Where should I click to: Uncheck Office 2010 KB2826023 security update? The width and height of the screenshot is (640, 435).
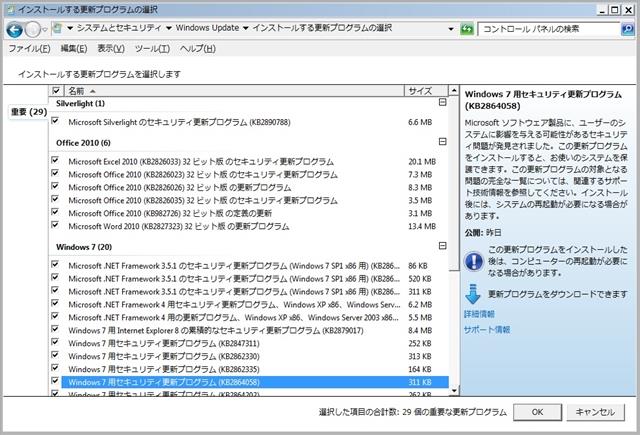point(55,173)
